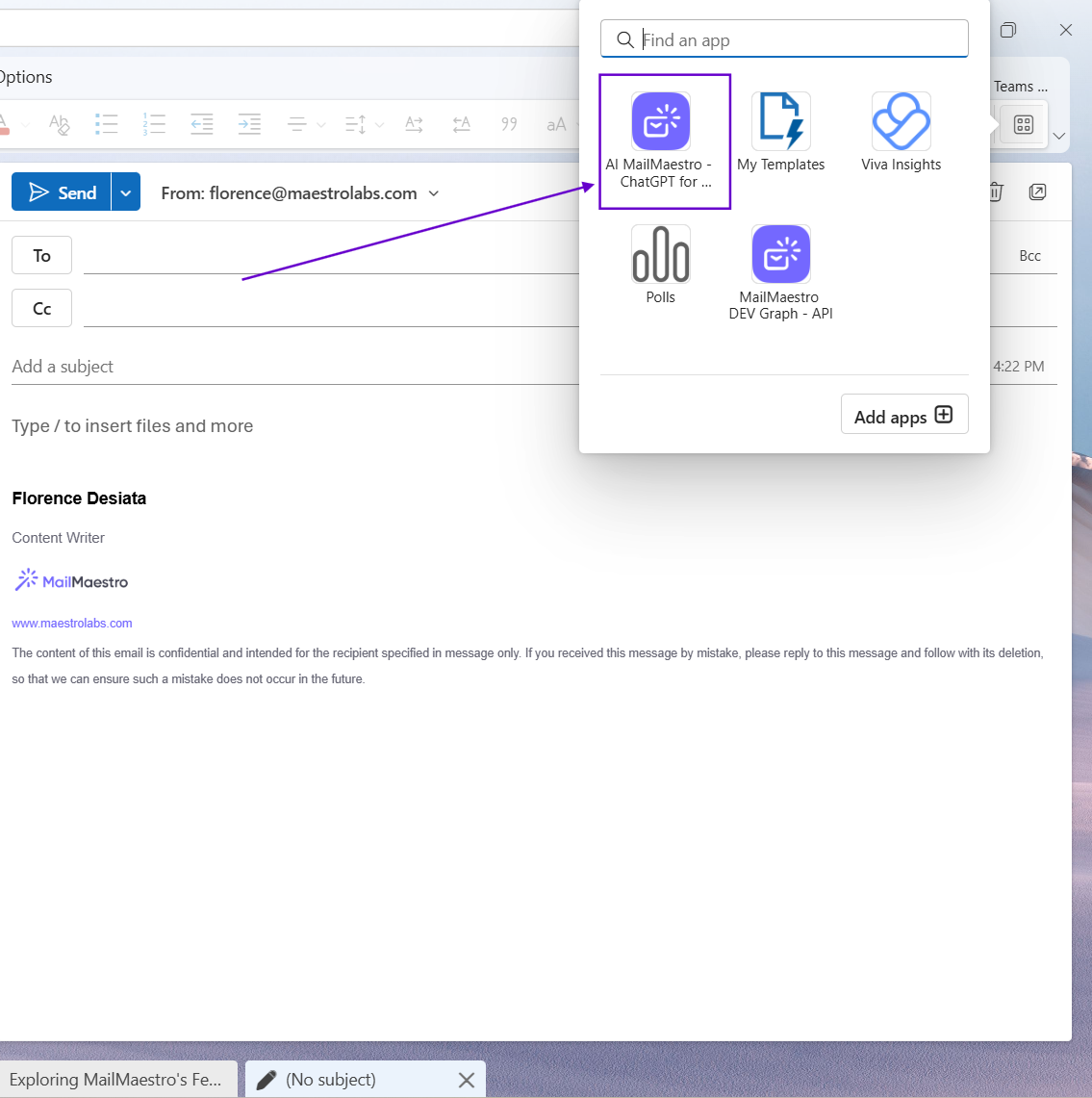Click the Teams ... label in ribbon

pos(1021,87)
